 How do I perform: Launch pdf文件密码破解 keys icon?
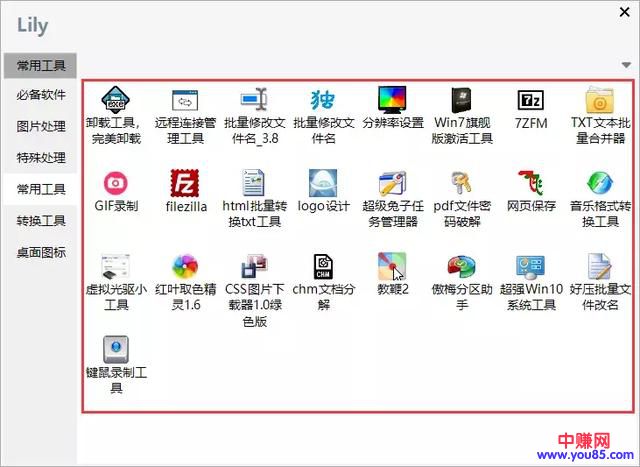click(x=462, y=183)
